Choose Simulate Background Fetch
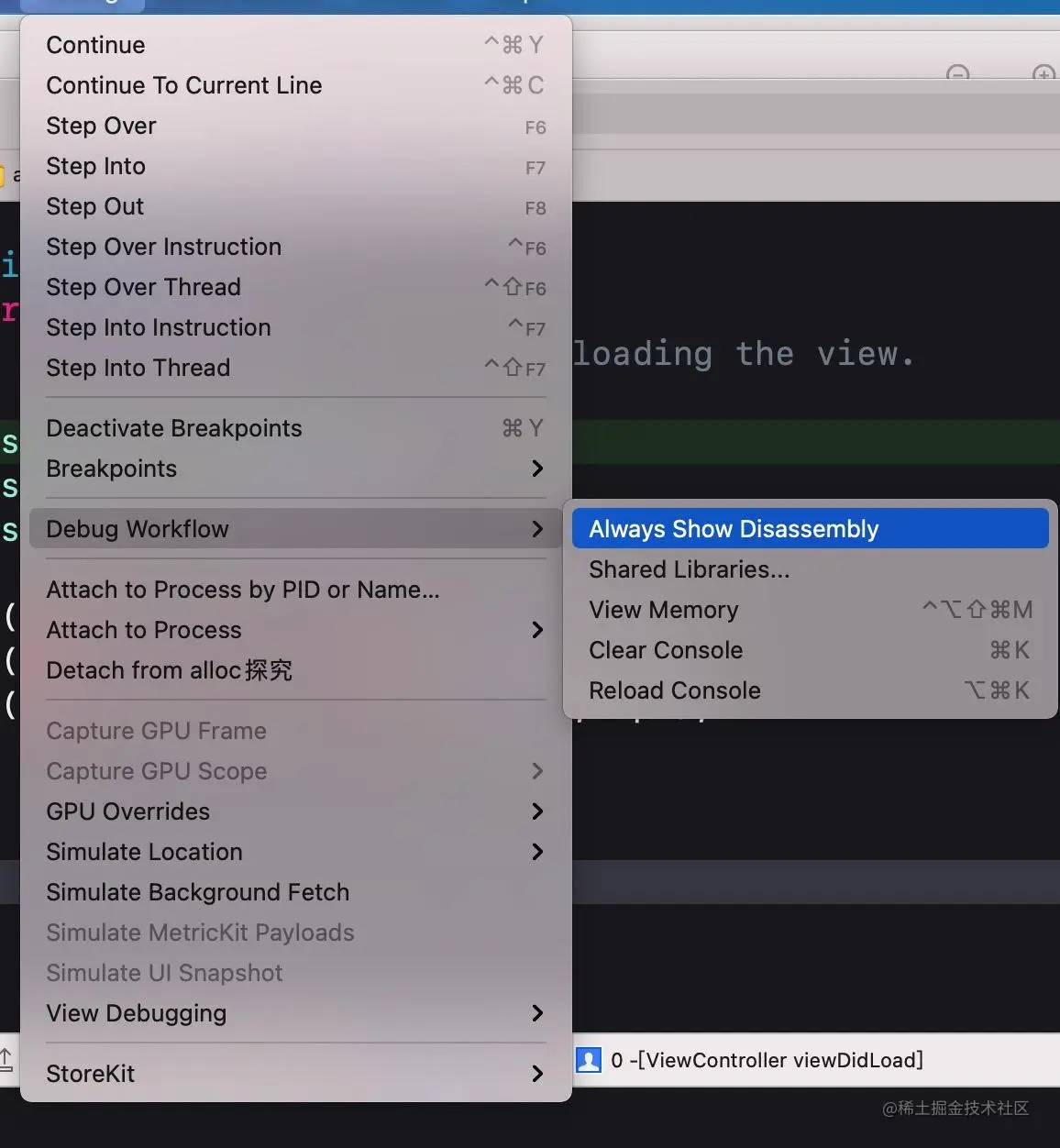1060x1148 pixels. (295, 892)
